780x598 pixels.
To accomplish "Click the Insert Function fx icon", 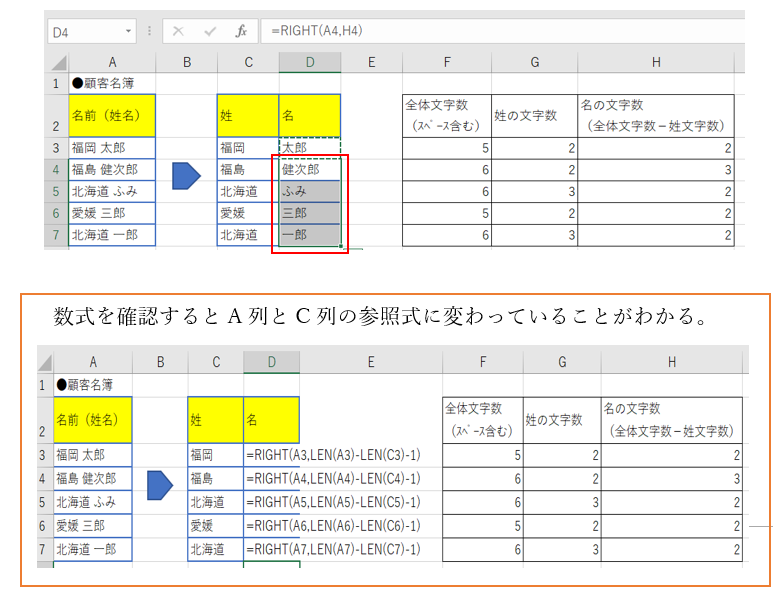I will tap(241, 31).
